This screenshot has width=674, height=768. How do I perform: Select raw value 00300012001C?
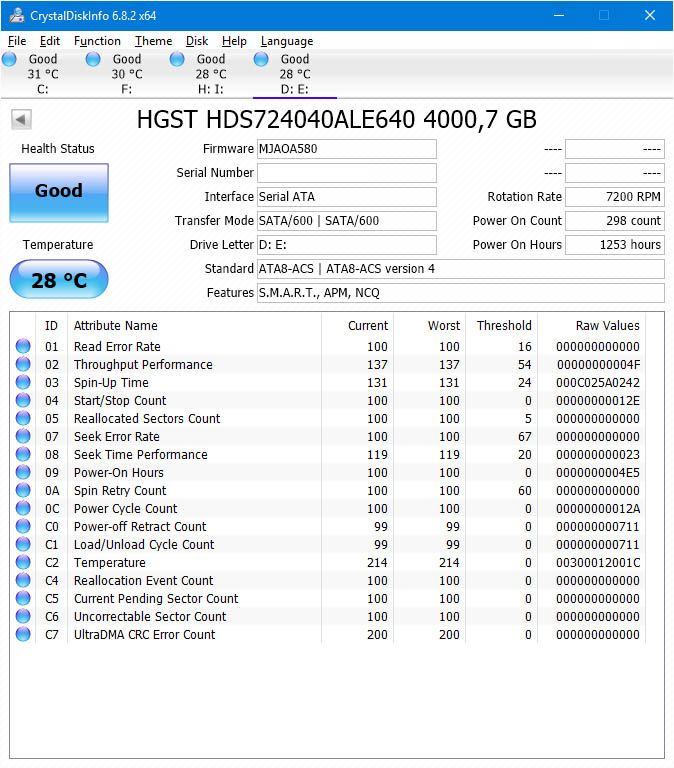(598, 563)
